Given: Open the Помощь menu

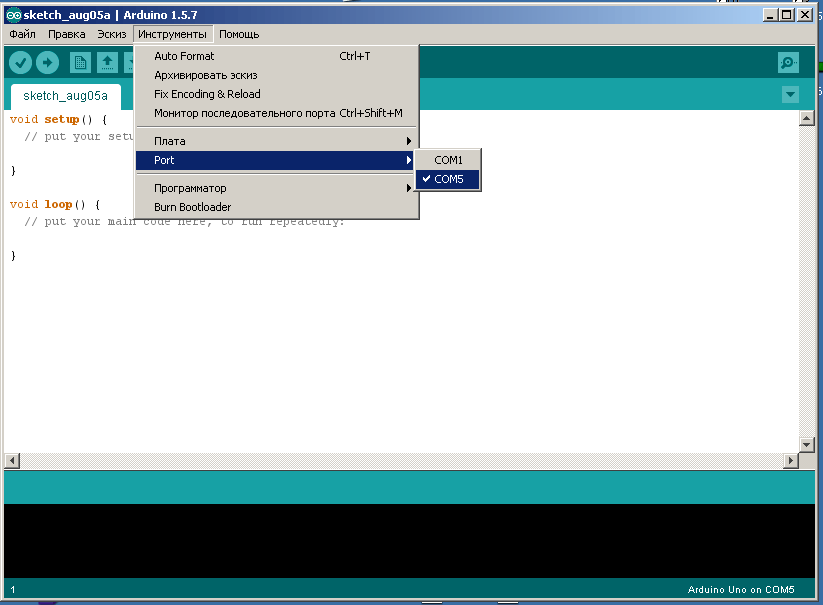Looking at the screenshot, I should coord(239,35).
